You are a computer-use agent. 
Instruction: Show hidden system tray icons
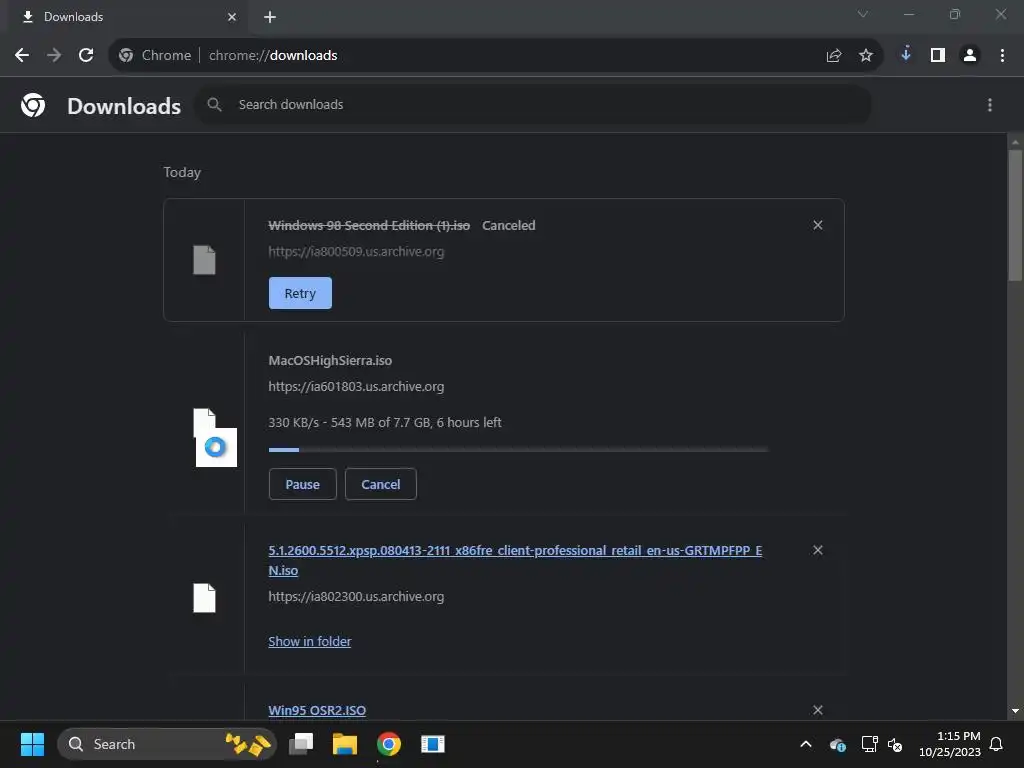806,744
